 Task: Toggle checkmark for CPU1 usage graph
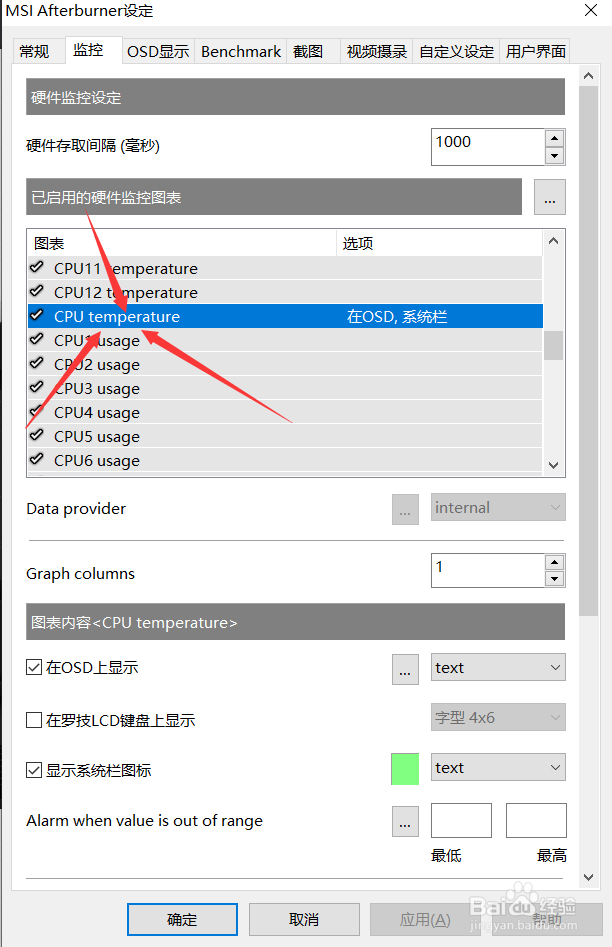pyautogui.click(x=37, y=339)
